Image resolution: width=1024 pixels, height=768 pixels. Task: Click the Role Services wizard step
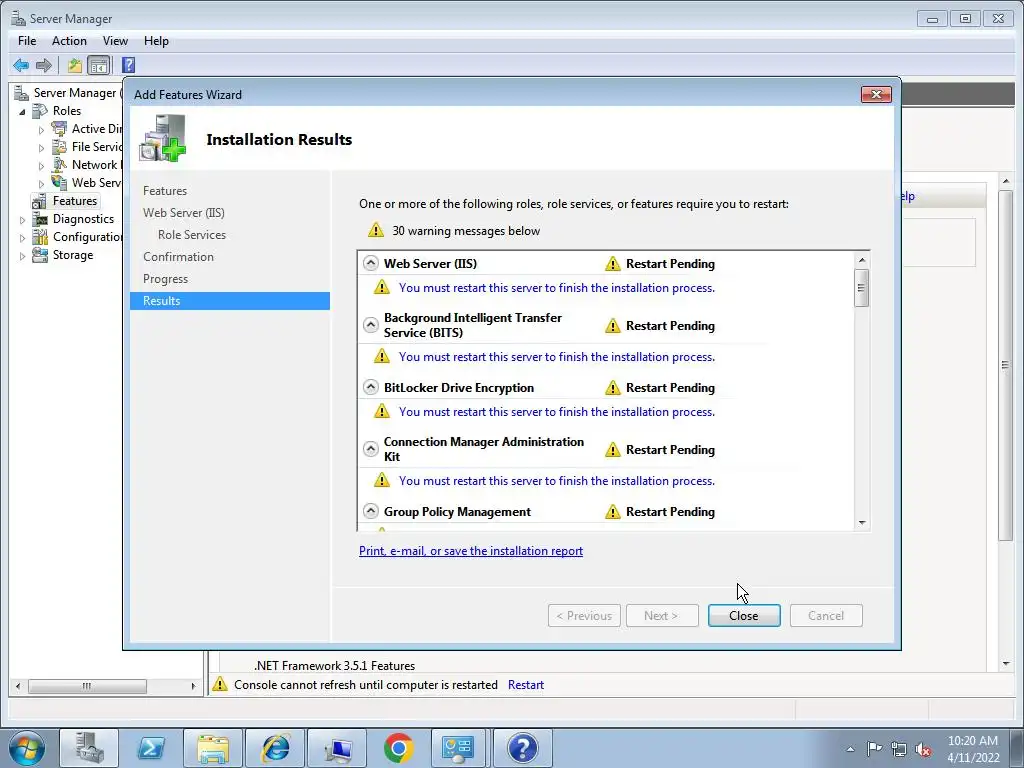click(x=191, y=234)
